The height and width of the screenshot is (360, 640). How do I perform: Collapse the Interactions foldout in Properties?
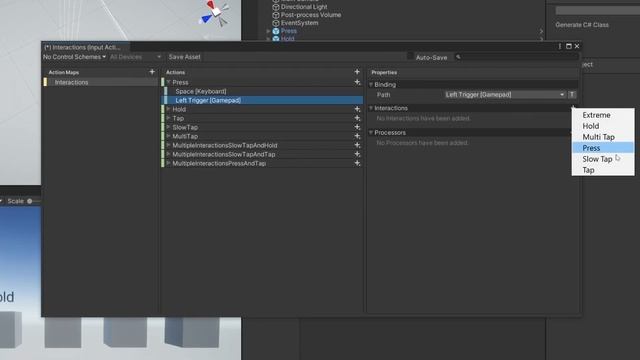coord(371,108)
